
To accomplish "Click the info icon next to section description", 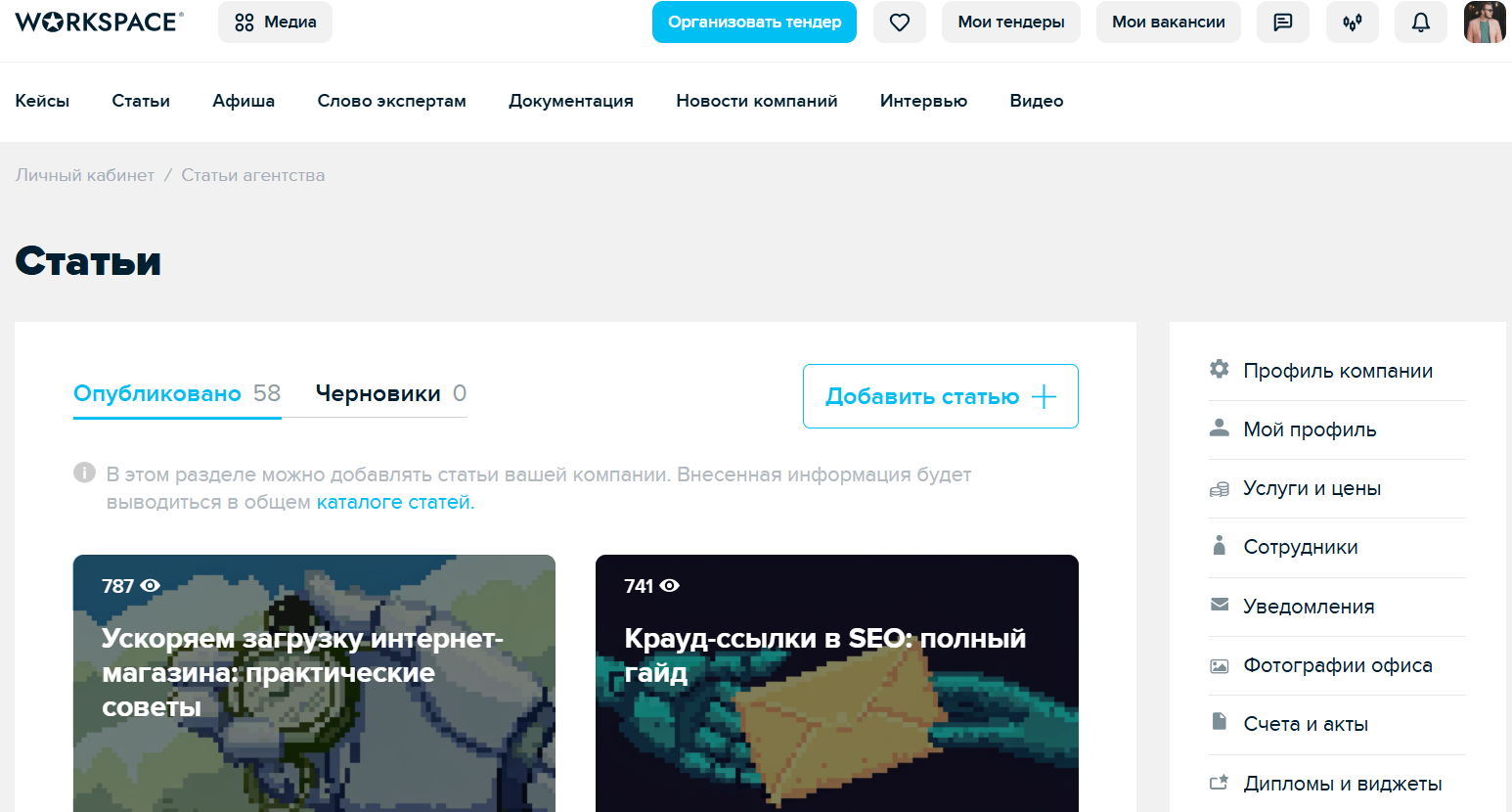I will [x=84, y=474].
